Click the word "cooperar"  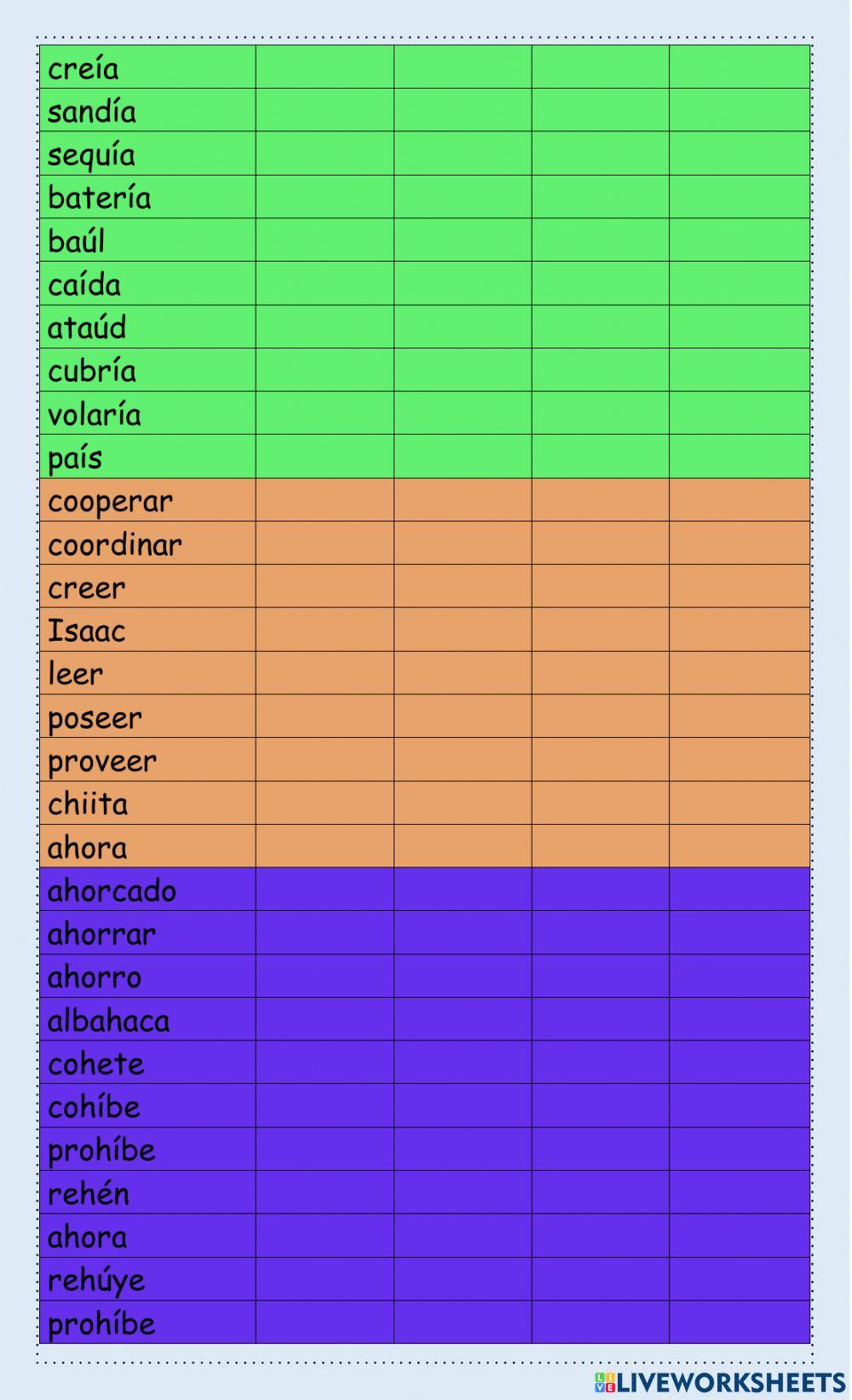[x=111, y=501]
